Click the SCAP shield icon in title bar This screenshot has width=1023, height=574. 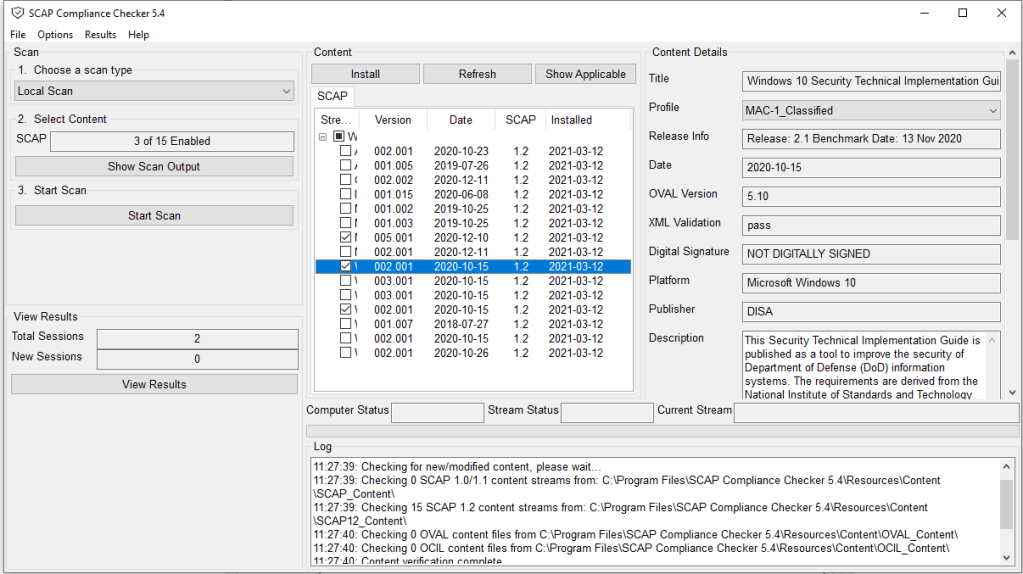tap(17, 13)
